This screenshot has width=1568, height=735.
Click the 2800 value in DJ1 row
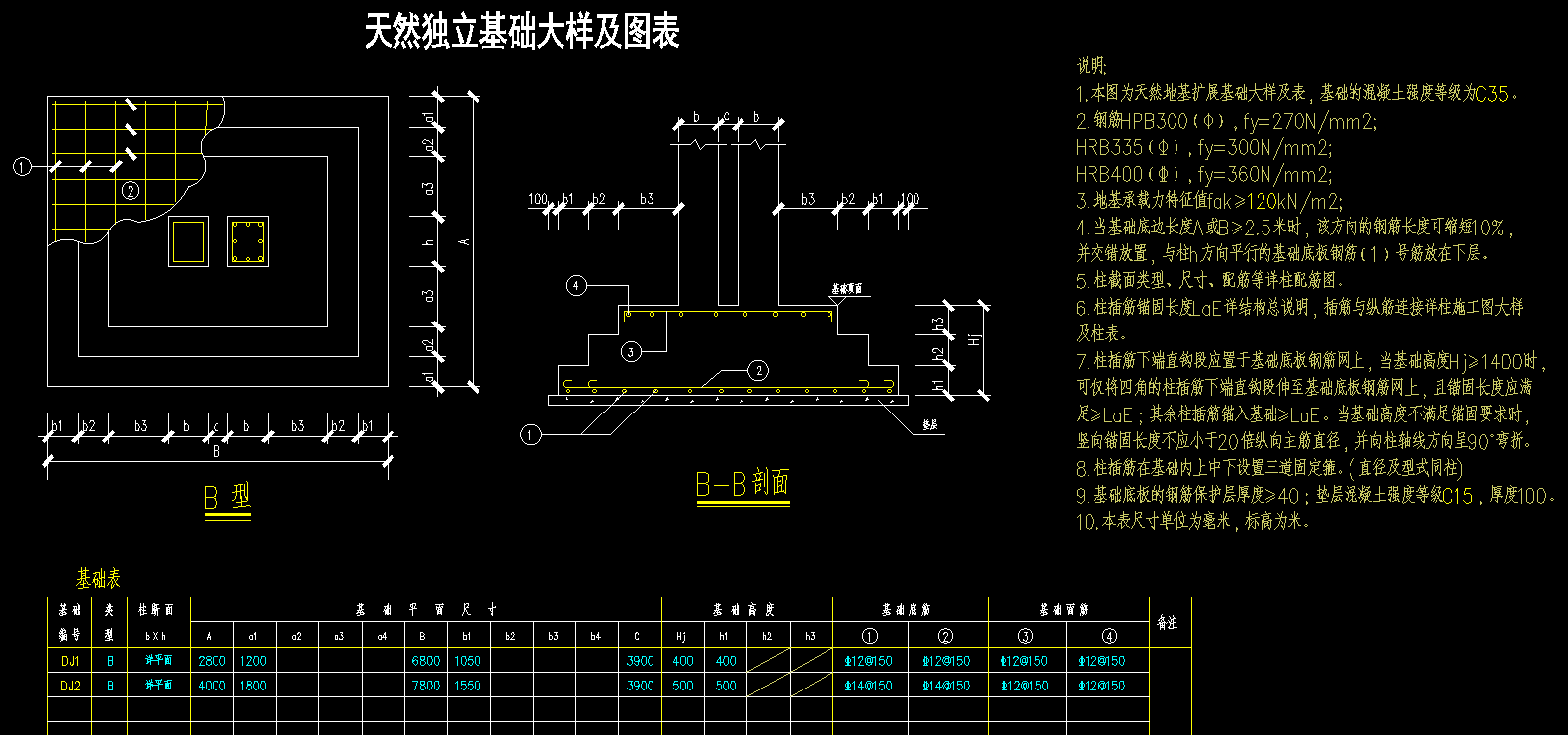(212, 661)
